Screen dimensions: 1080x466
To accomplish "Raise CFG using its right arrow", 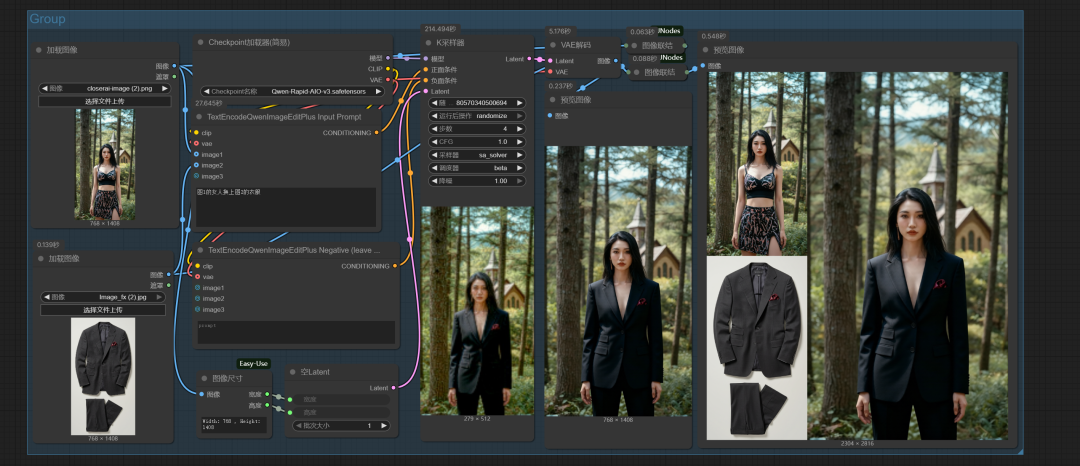I will 520,142.
